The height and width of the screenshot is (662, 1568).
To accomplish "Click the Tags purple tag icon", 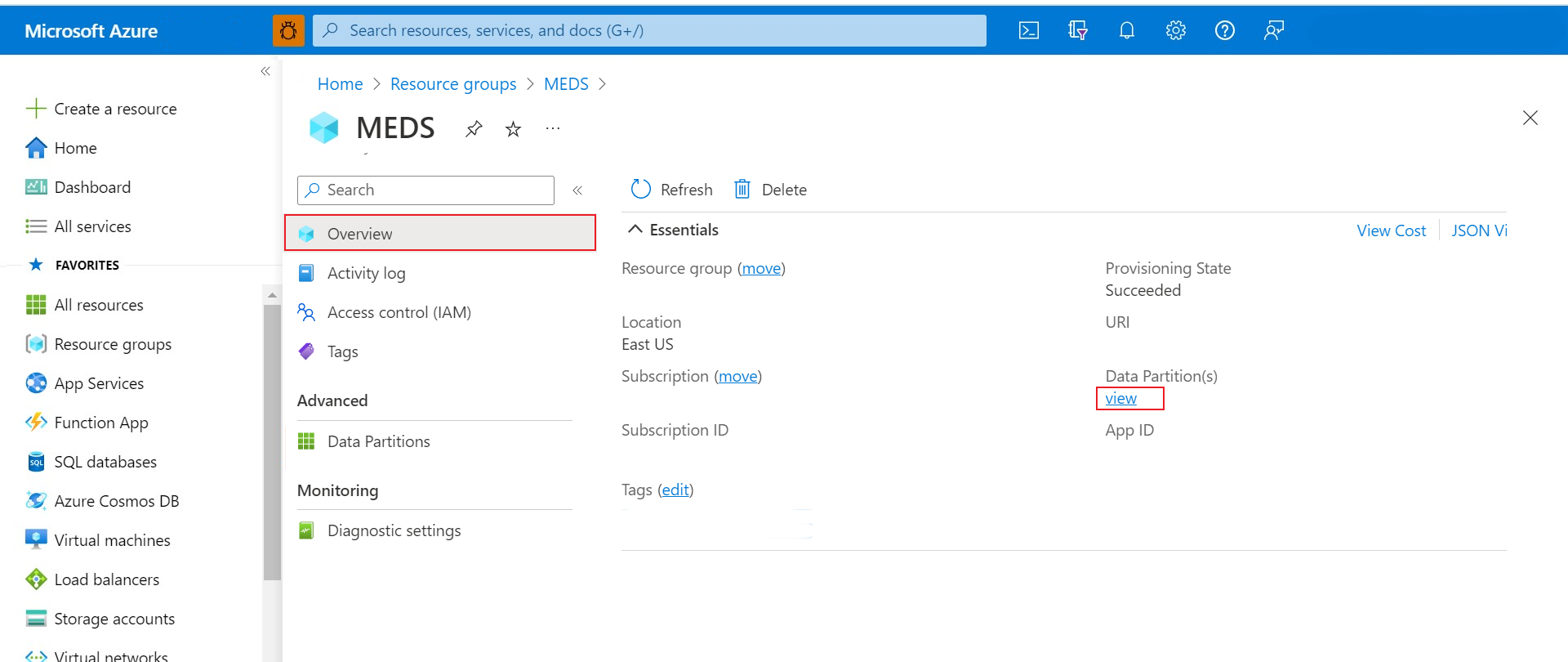I will tap(306, 351).
